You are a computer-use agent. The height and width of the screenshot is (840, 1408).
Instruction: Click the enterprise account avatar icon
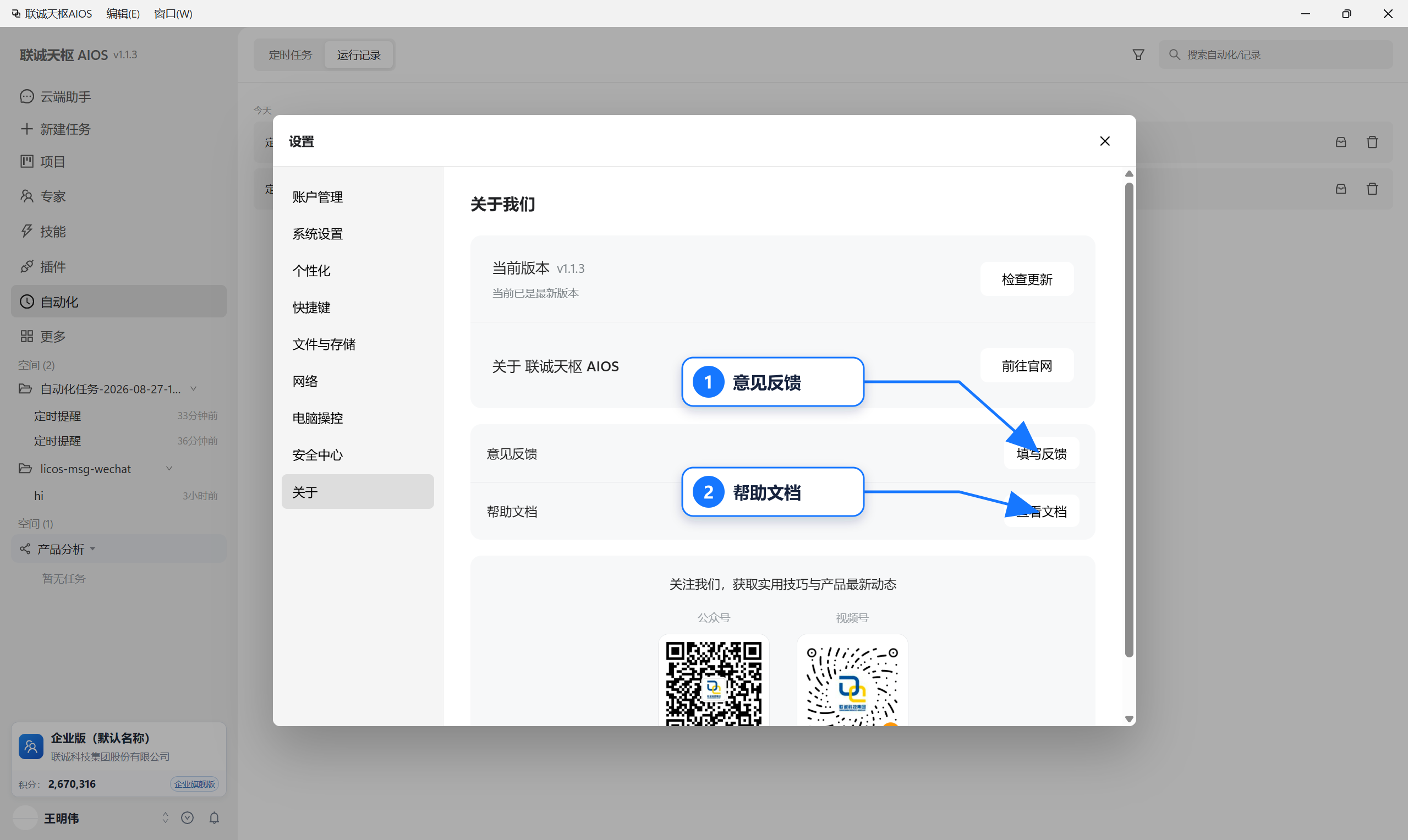[x=31, y=746]
